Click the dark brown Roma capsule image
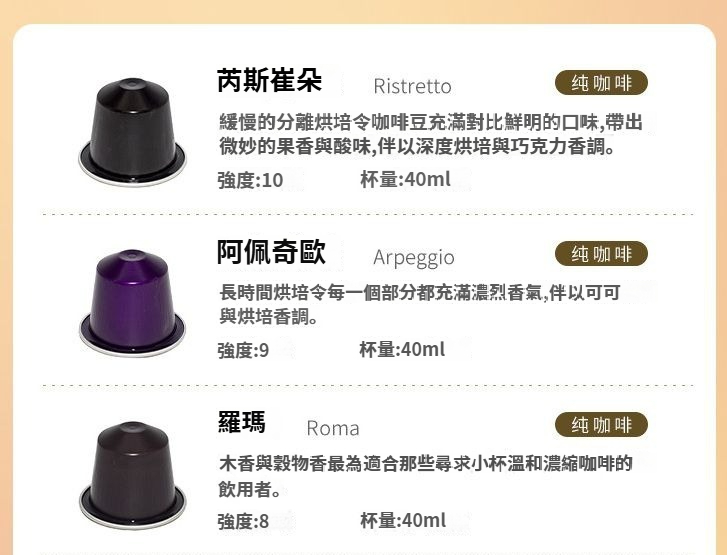The height and width of the screenshot is (555, 727). click(132, 475)
